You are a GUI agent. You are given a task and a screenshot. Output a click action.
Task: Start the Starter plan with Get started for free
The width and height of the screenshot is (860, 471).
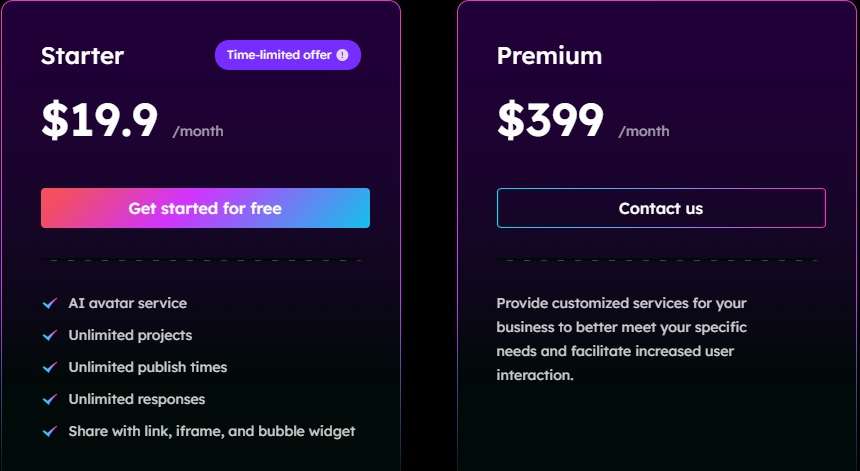pos(205,208)
